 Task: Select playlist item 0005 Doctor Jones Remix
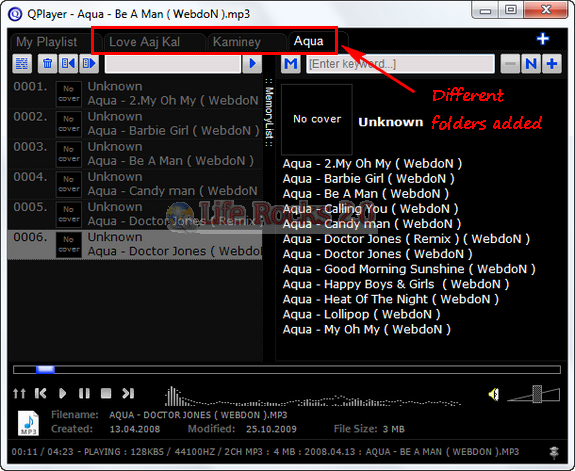(135, 214)
